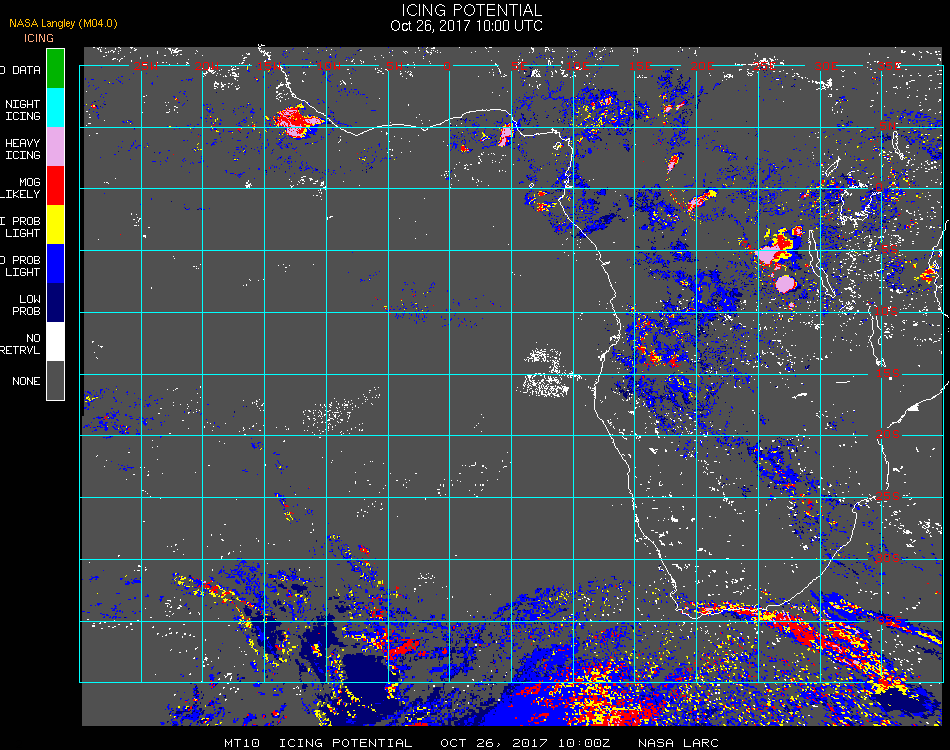Click the 0 longitude label on top row
The height and width of the screenshot is (750, 950).
point(447,66)
